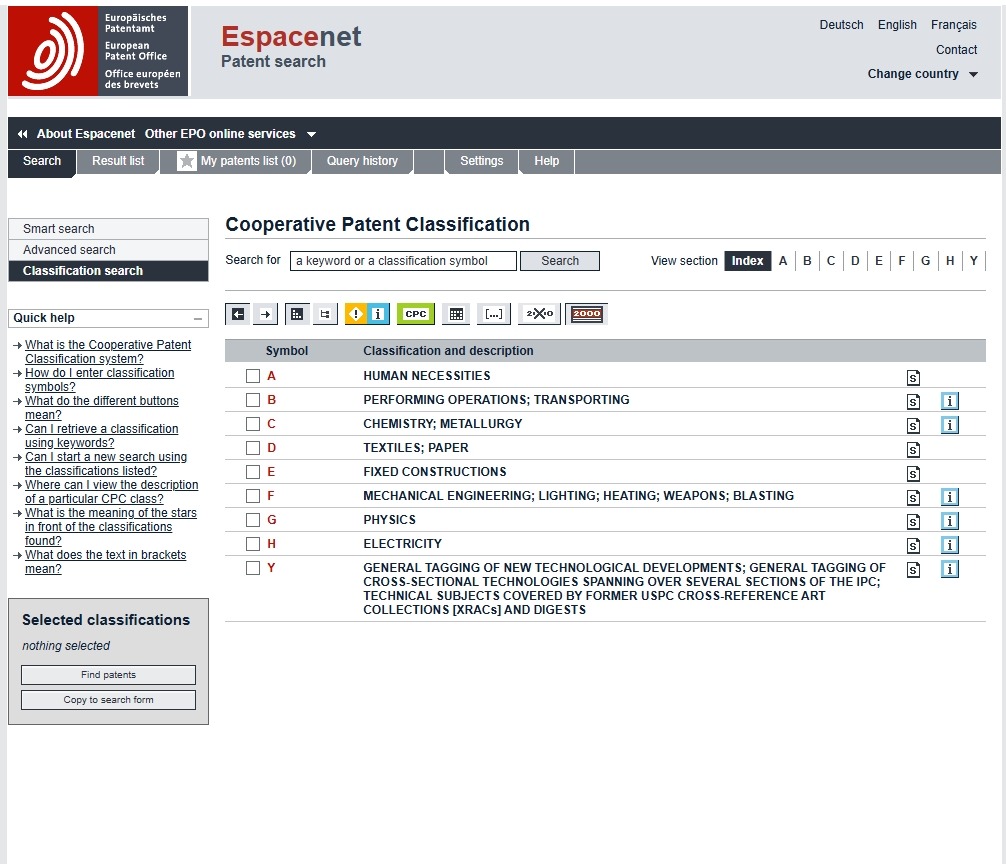Enable the Fixed Constructions checkbox
Image resolution: width=1006 pixels, height=864 pixels.
[253, 472]
